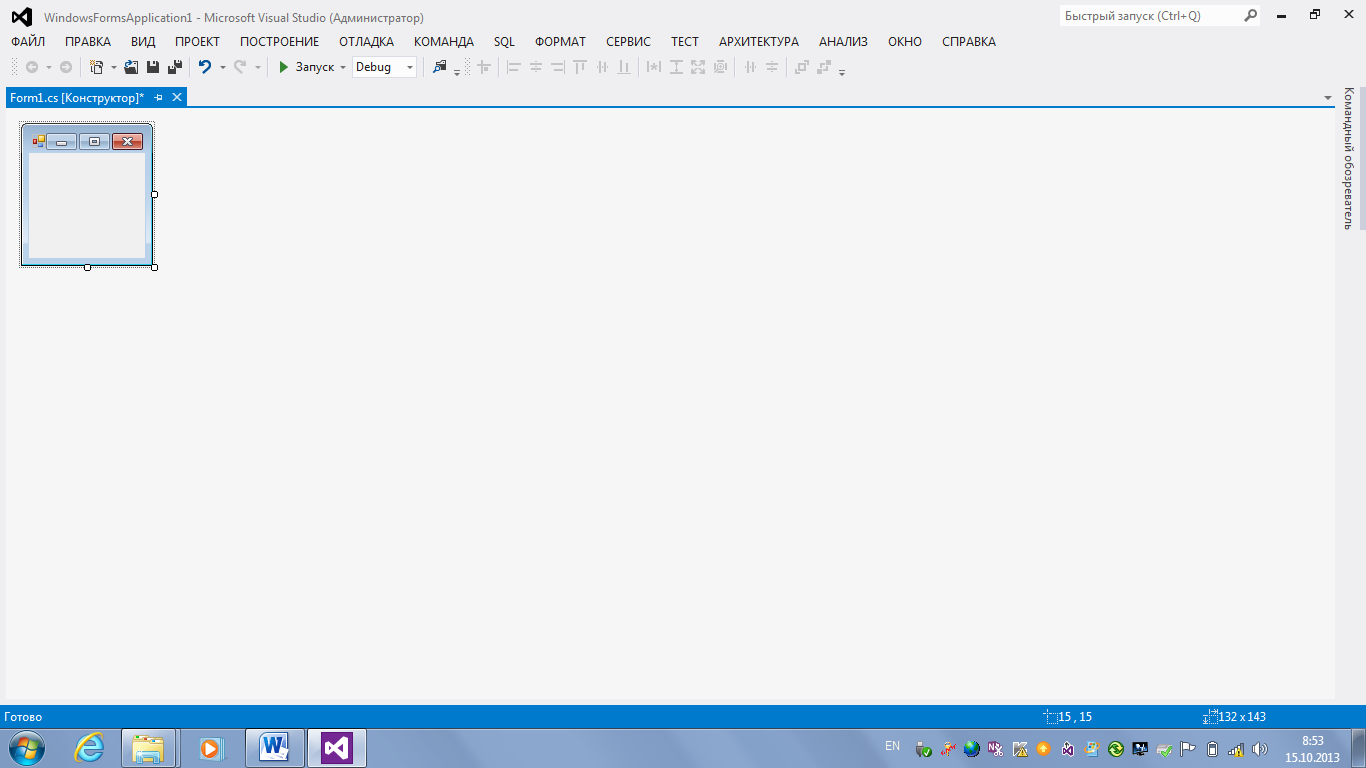Close the Form1.cs designer tab
The width and height of the screenshot is (1366, 768).
click(177, 97)
